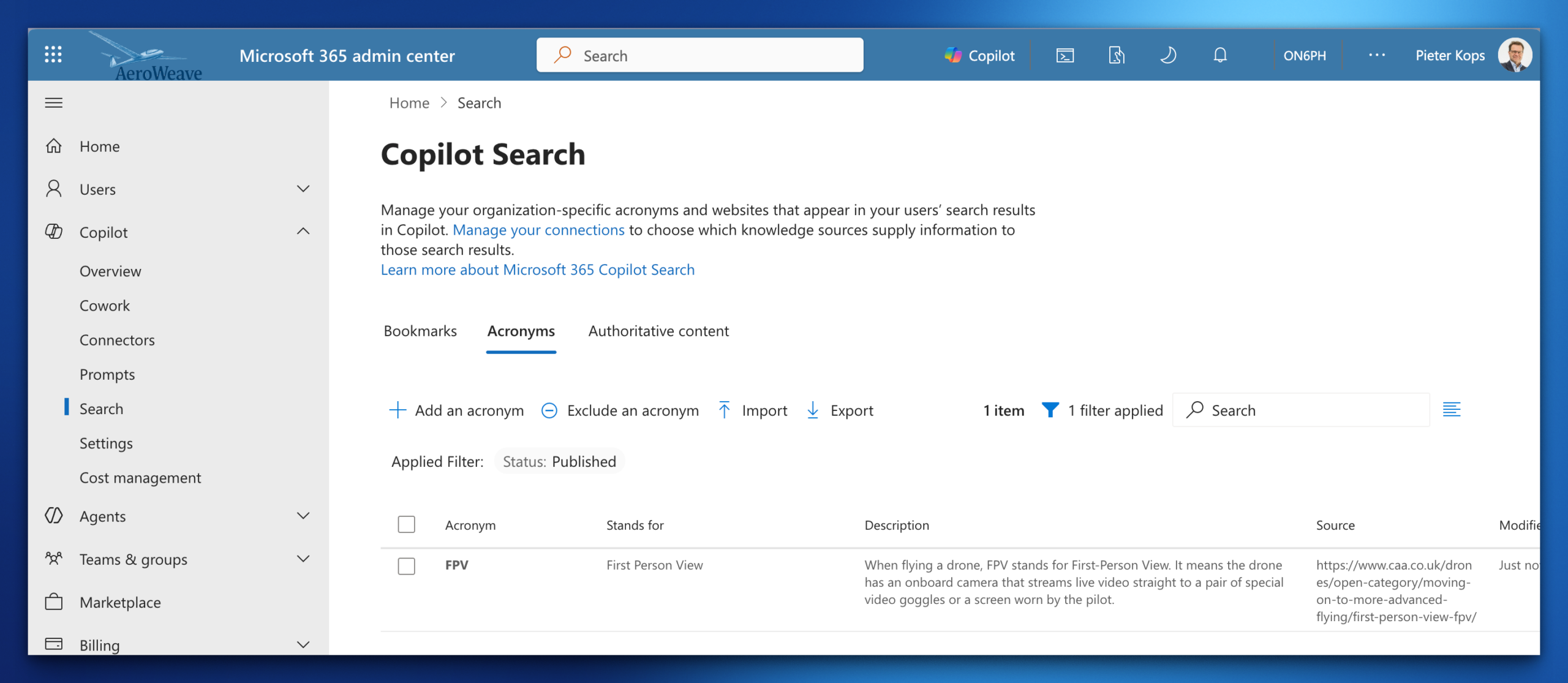The image size is (1568, 683).
Task: Open Connectors under Copilot
Action: point(117,340)
